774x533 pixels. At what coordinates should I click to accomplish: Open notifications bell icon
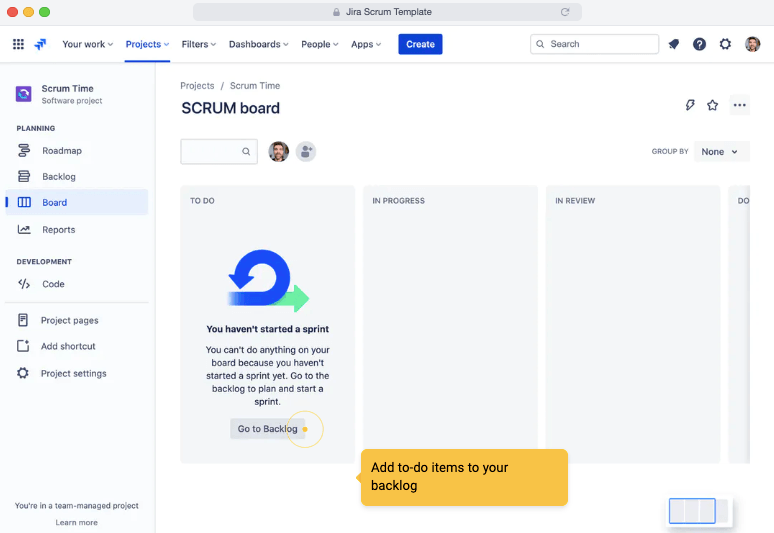(674, 44)
